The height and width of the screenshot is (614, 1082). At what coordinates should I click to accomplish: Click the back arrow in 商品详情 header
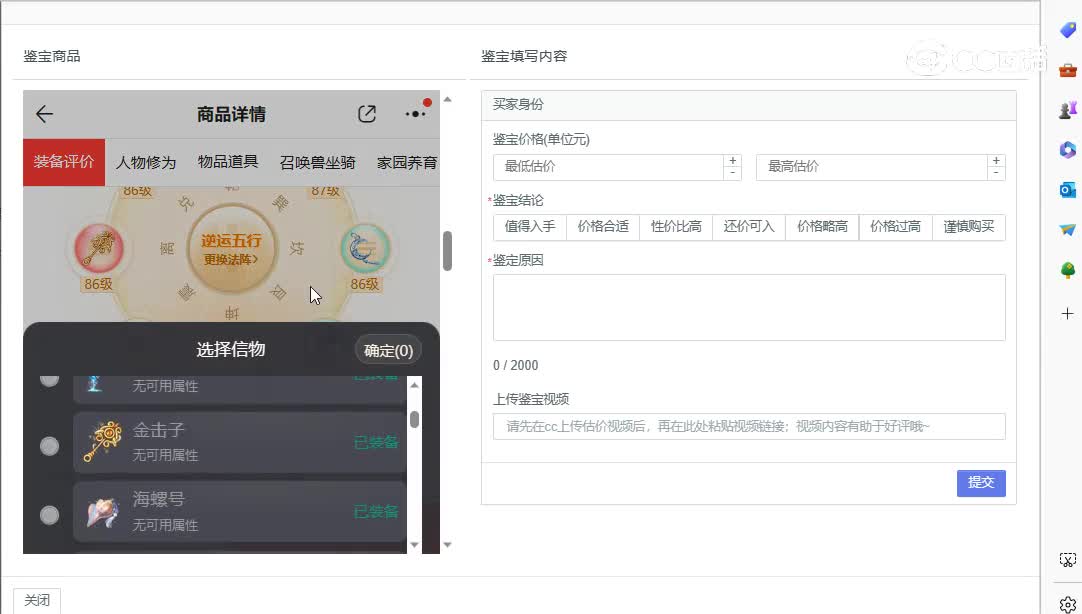[x=44, y=114]
